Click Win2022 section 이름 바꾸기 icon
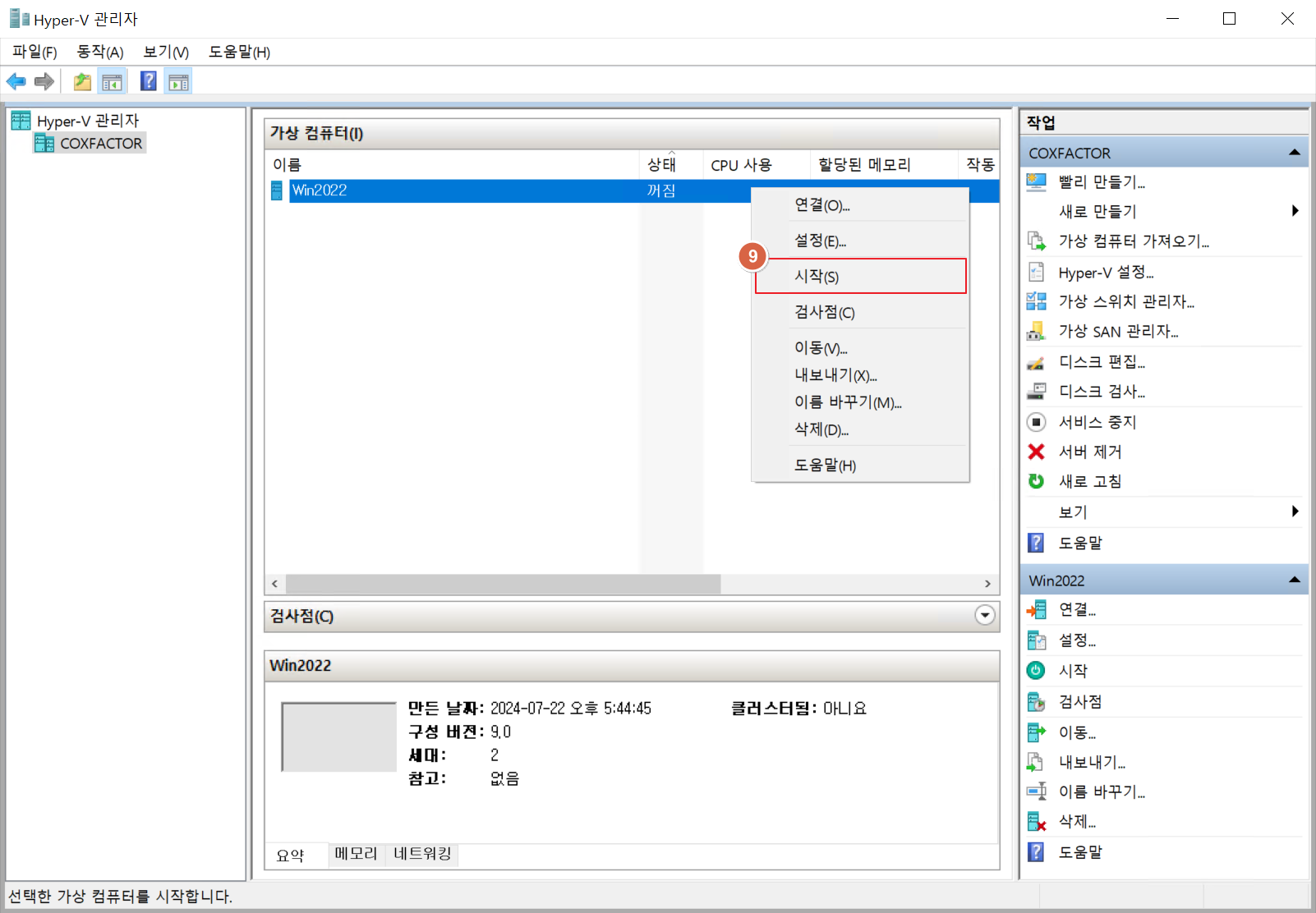Screen dimensions: 1316x913 [1037, 791]
